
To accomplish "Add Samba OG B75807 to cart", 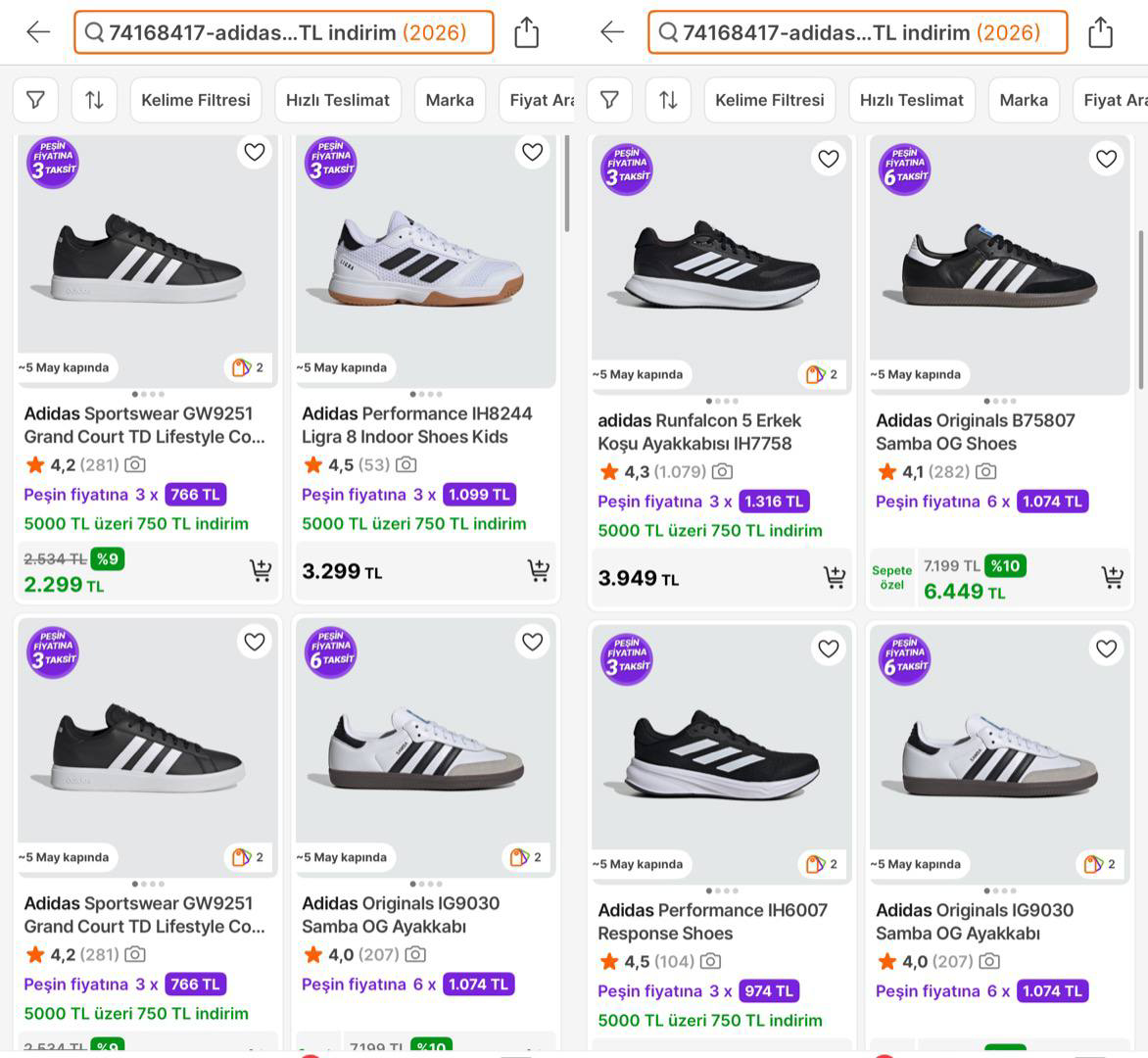I will pyautogui.click(x=1112, y=577).
